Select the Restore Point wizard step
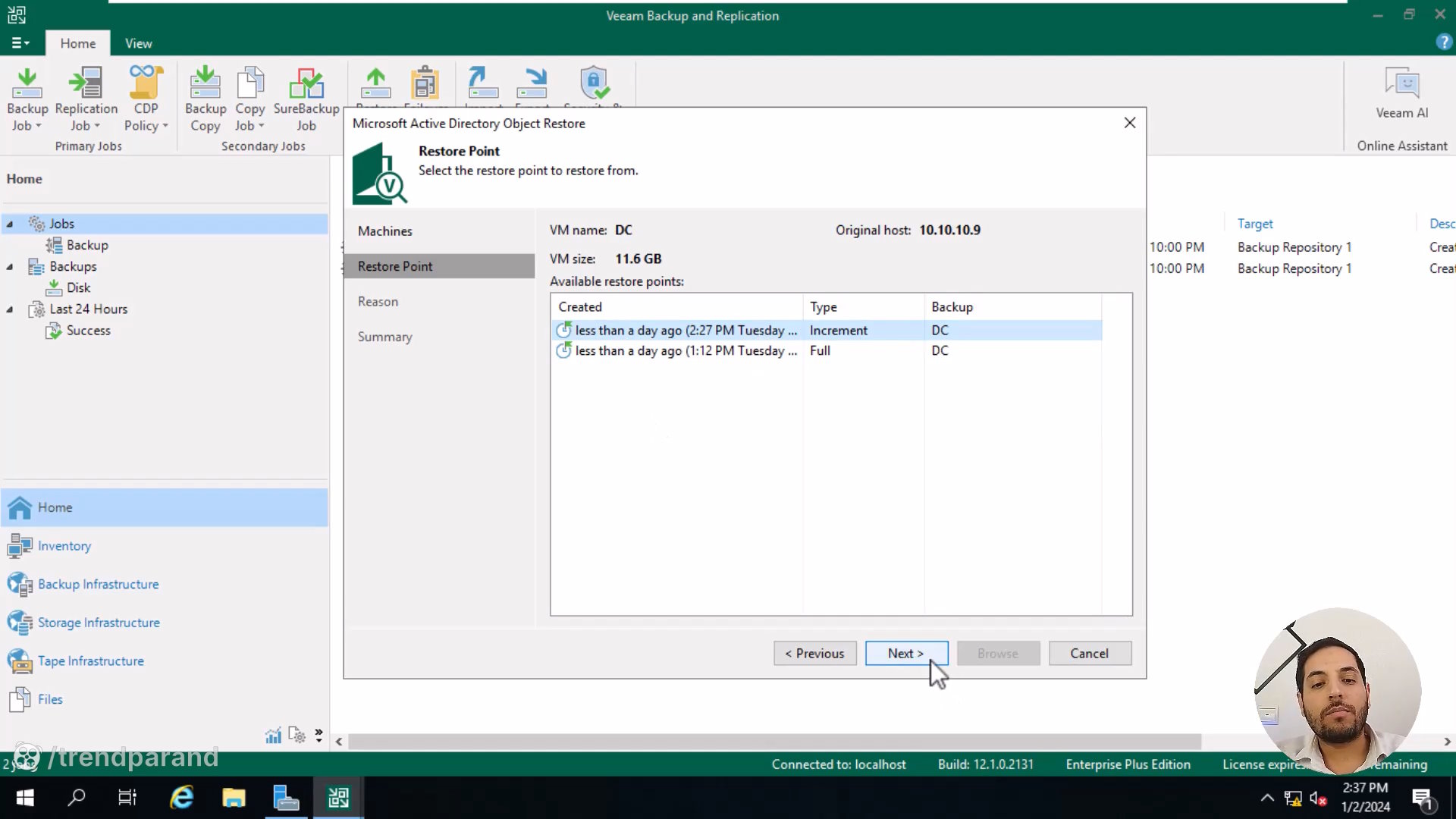This screenshot has height=819, width=1456. coord(439,266)
